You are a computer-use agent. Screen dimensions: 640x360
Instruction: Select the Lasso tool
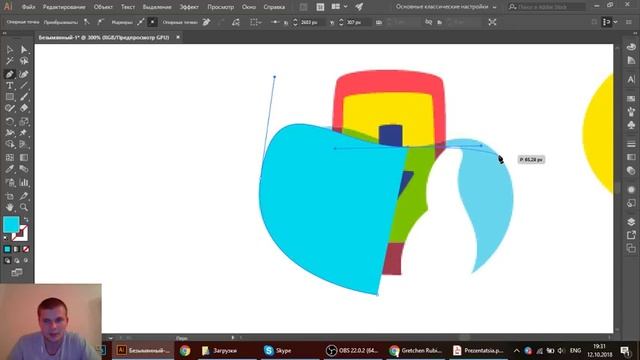pos(24,61)
